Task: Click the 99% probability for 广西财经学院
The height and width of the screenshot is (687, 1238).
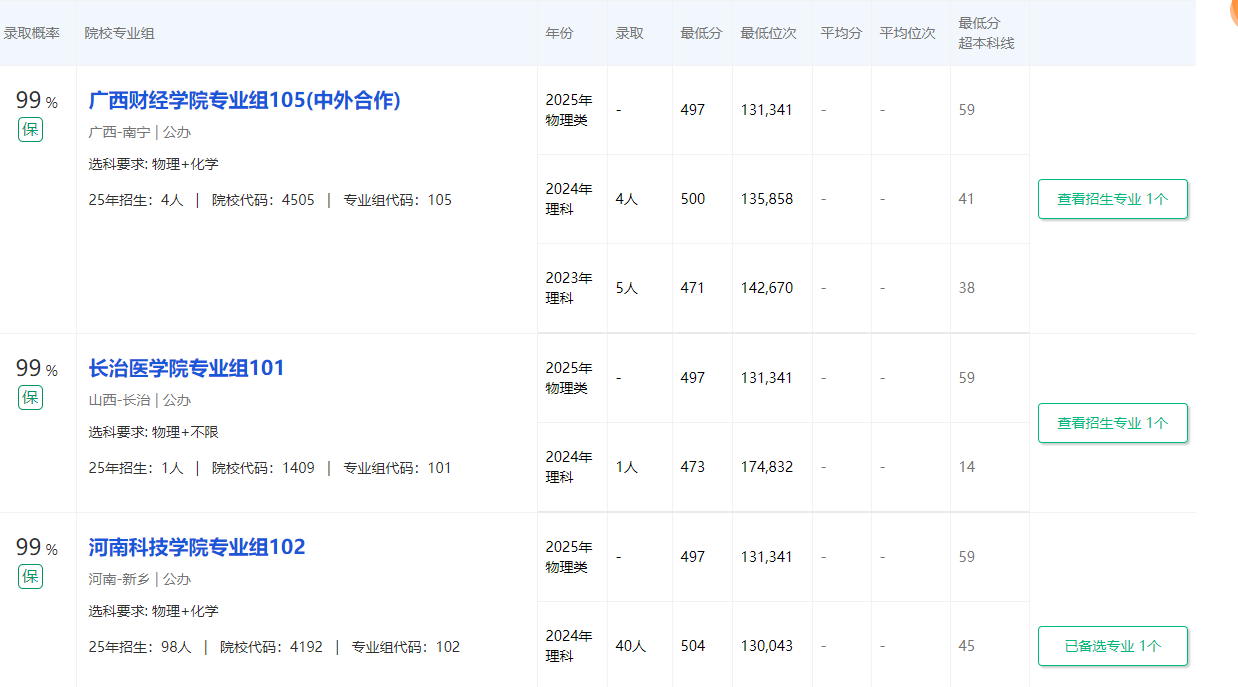Action: (x=37, y=101)
